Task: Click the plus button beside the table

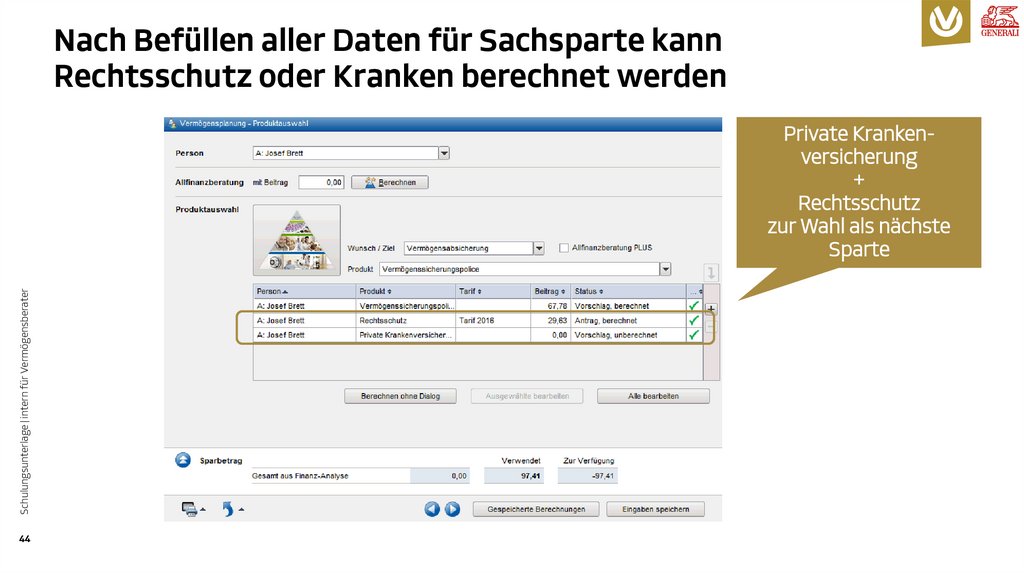Action: click(x=711, y=308)
